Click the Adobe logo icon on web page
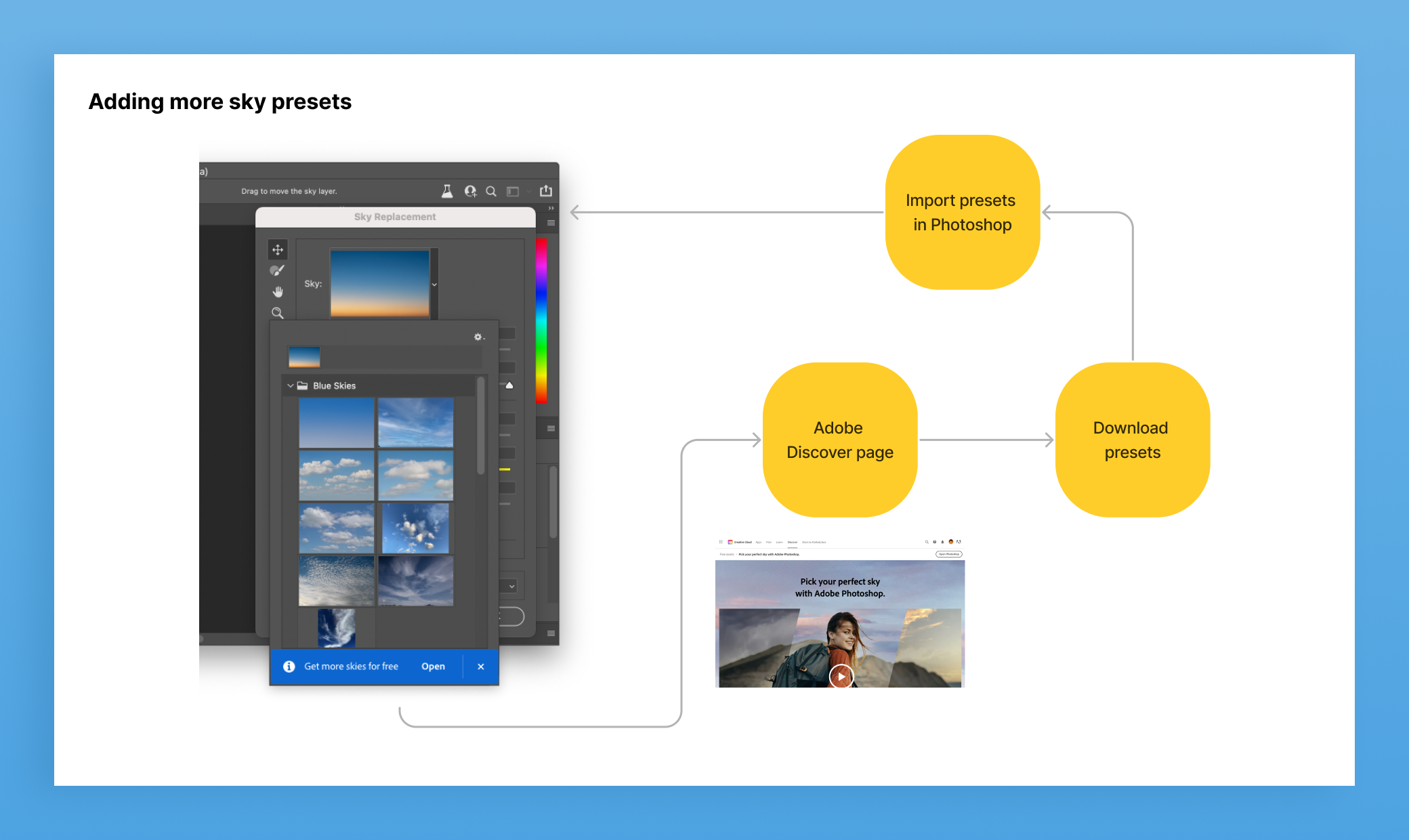1409x840 pixels. pos(959,542)
